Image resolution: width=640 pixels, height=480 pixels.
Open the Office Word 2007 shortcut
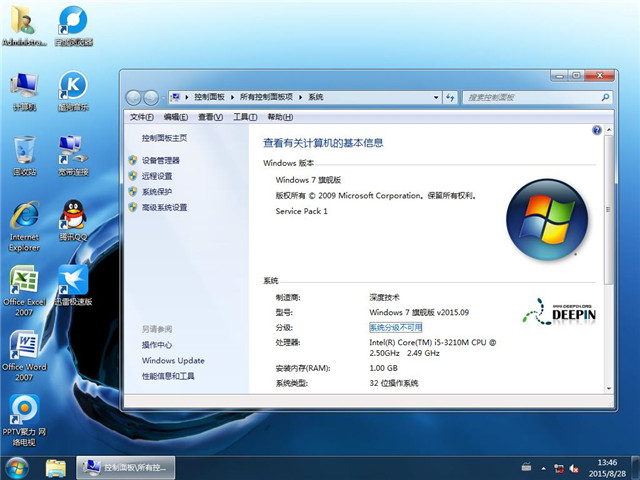(24, 356)
